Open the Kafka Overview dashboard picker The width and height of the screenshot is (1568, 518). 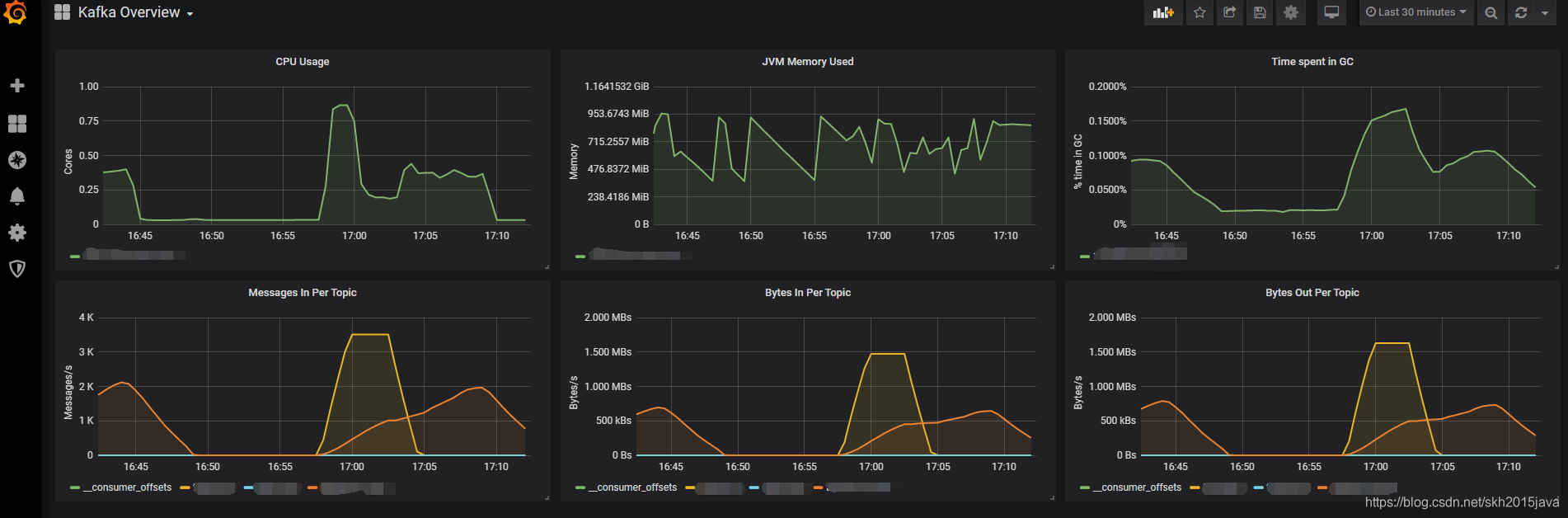[x=136, y=12]
